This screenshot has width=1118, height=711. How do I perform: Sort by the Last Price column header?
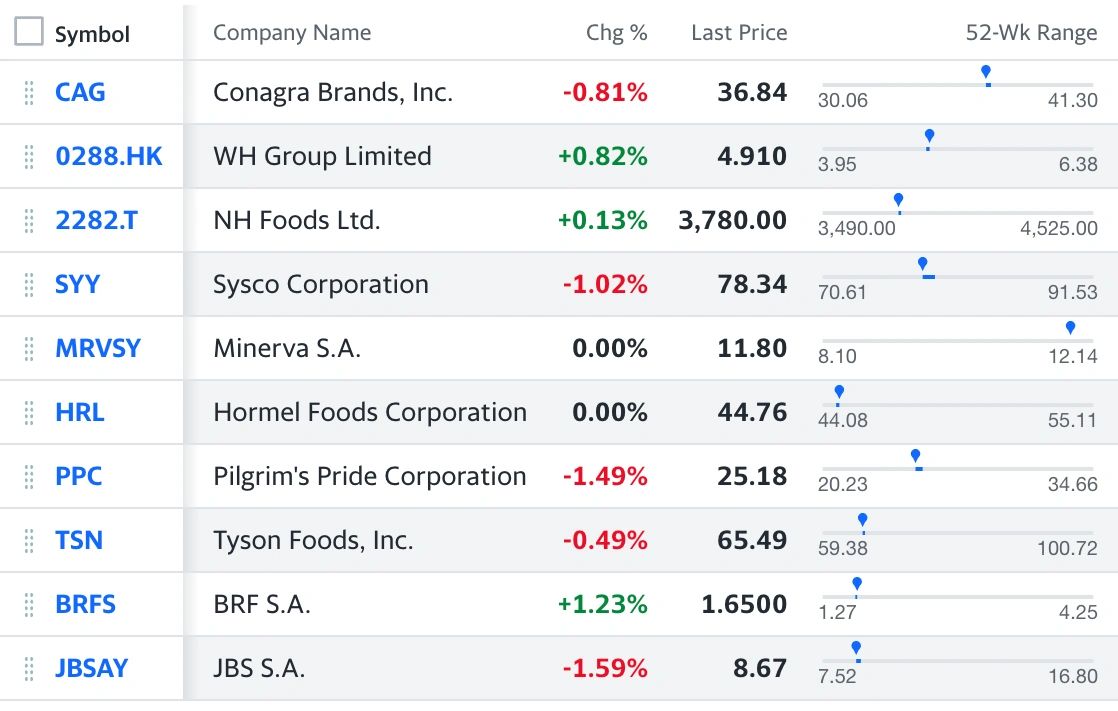[739, 33]
